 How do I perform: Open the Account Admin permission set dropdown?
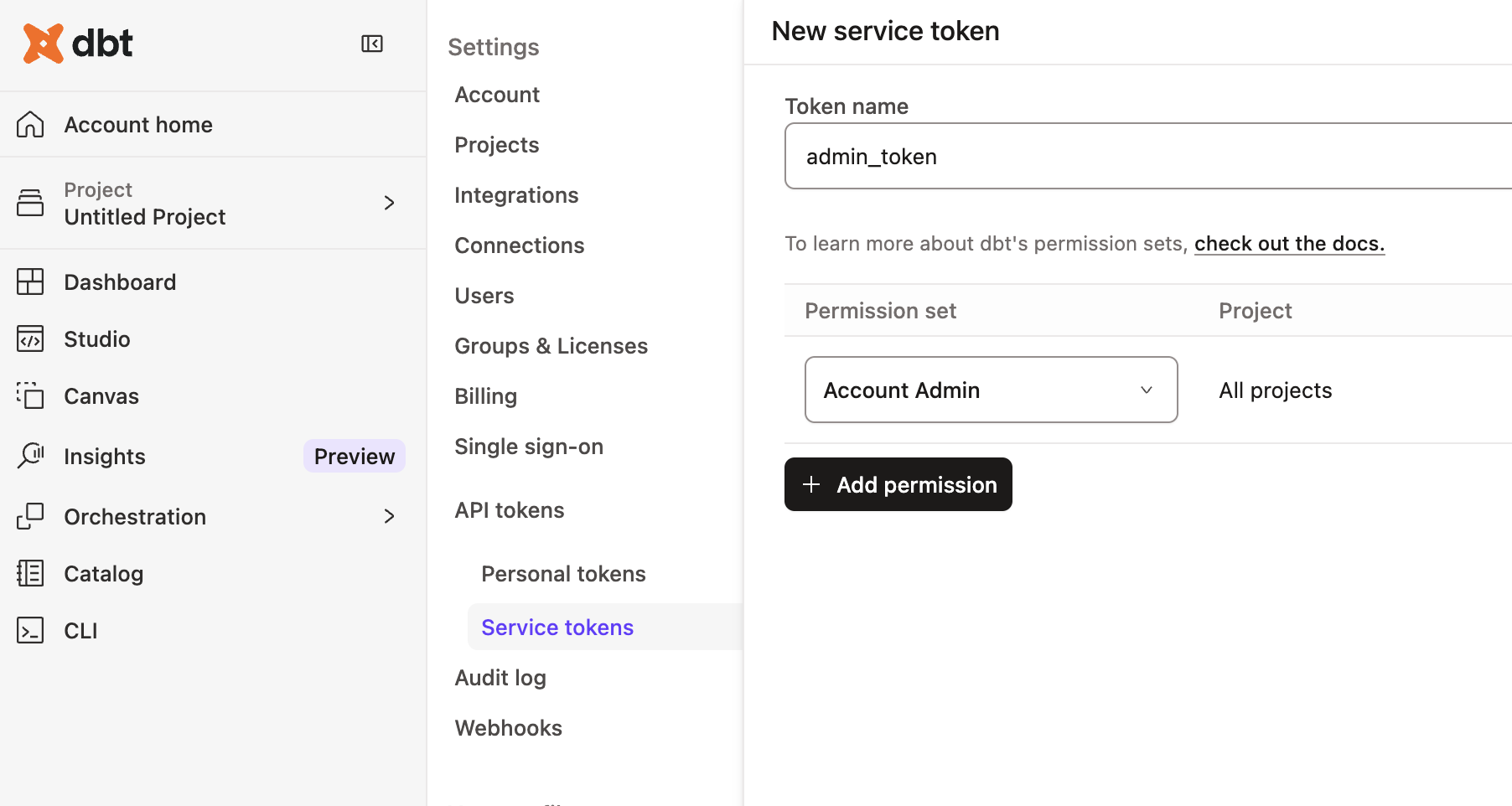(991, 390)
